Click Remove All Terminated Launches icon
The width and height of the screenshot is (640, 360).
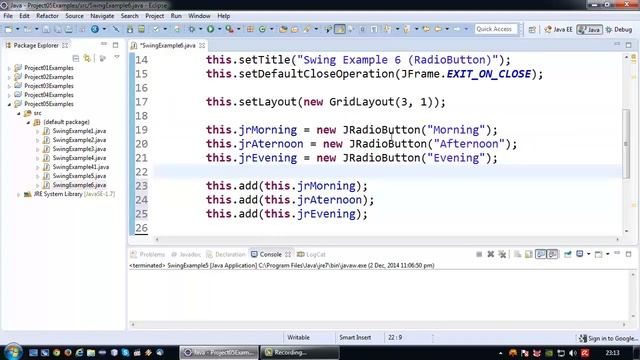point(502,254)
